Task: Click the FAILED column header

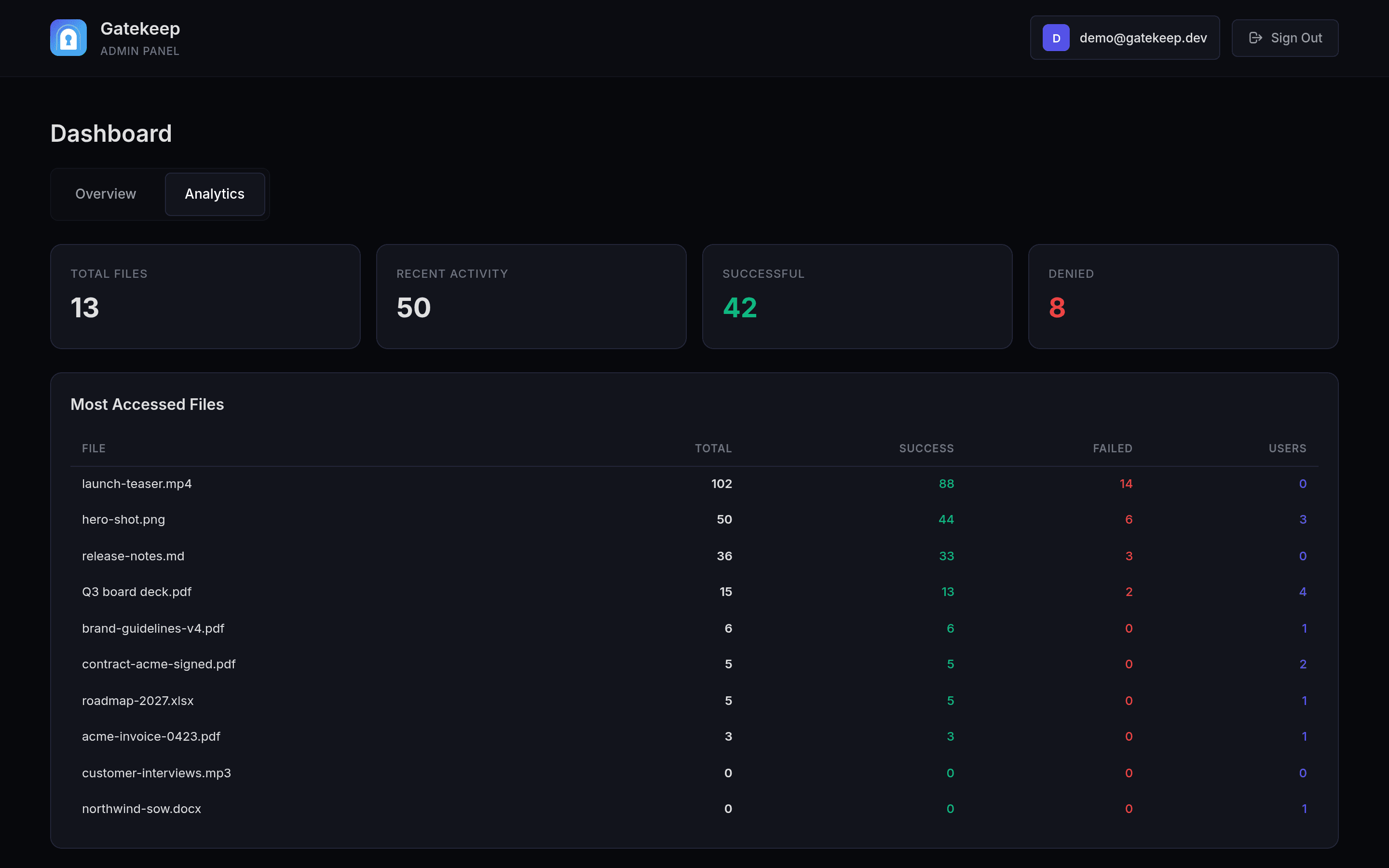Action: (x=1112, y=448)
